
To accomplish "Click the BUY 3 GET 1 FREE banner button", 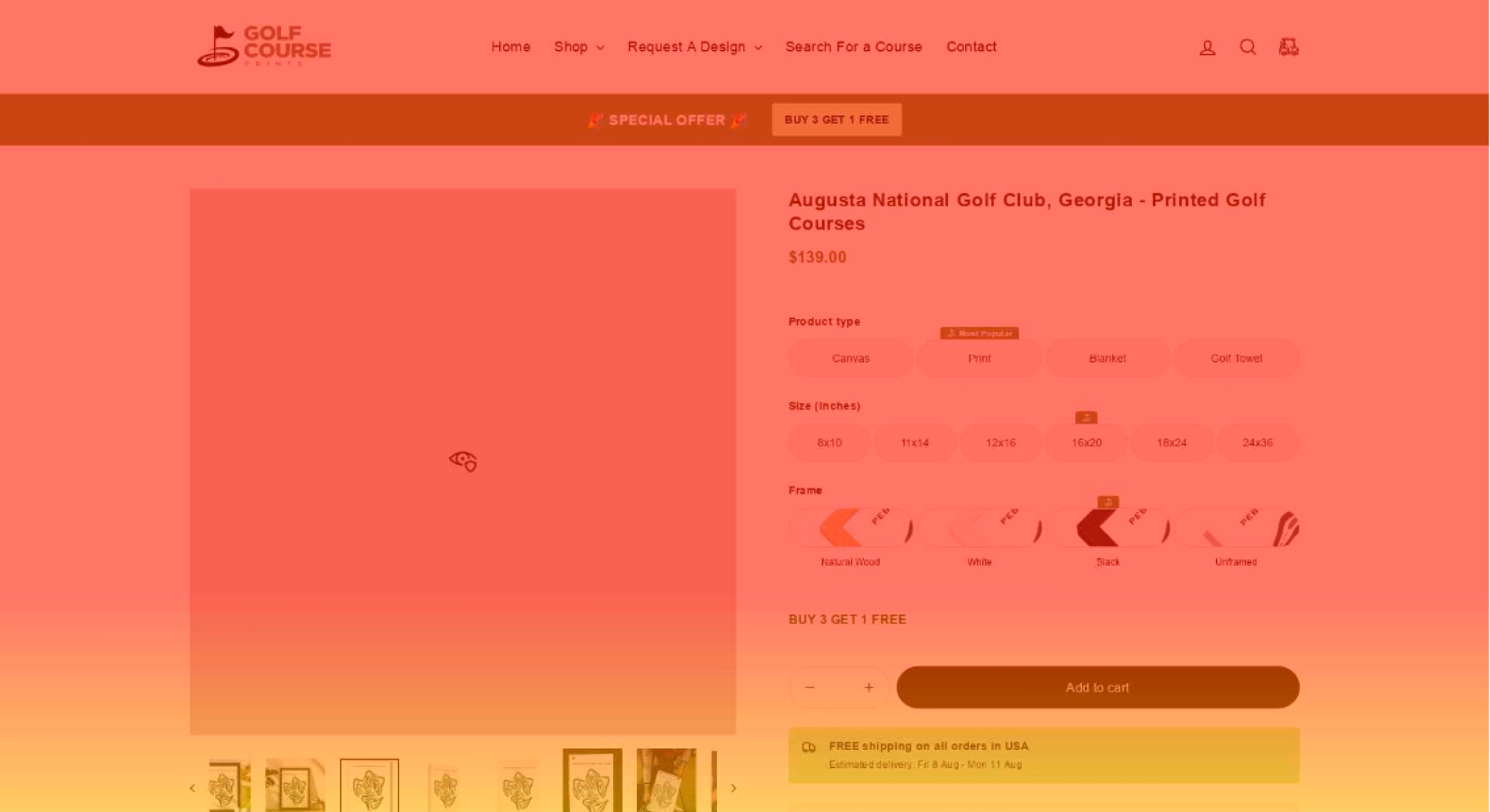I will tap(837, 120).
